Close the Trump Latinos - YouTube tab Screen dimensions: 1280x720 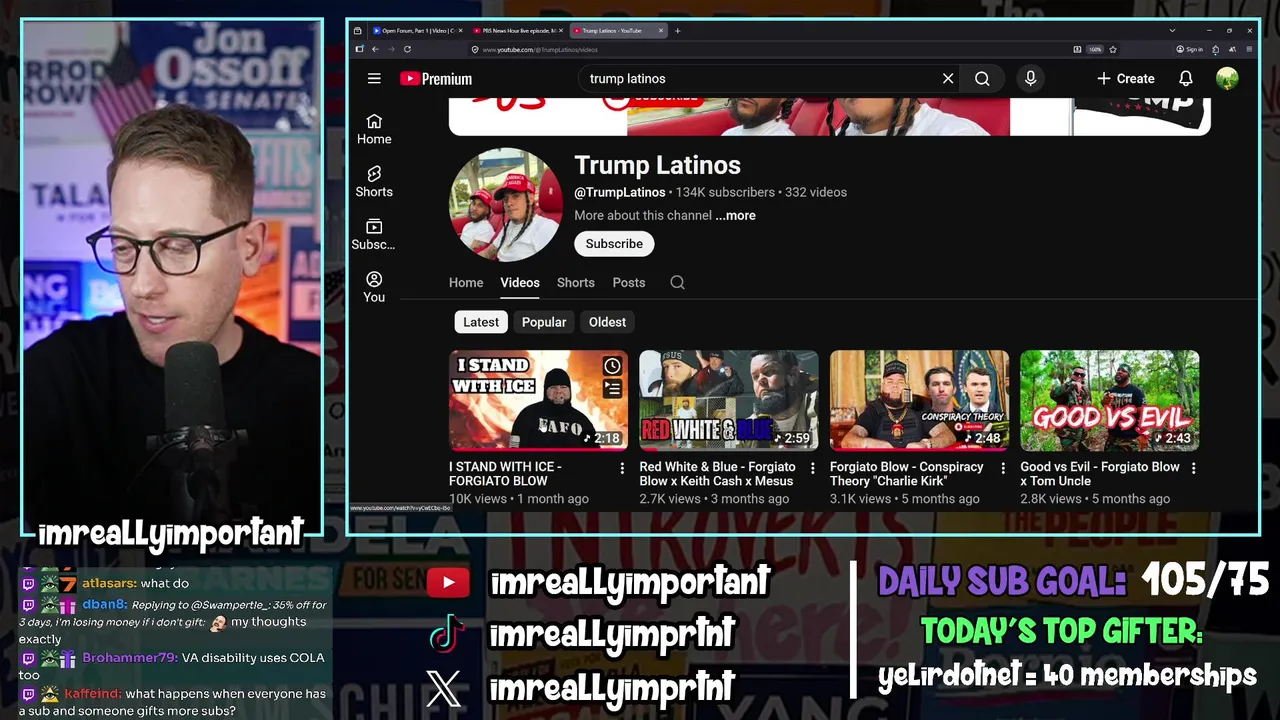coord(661,31)
